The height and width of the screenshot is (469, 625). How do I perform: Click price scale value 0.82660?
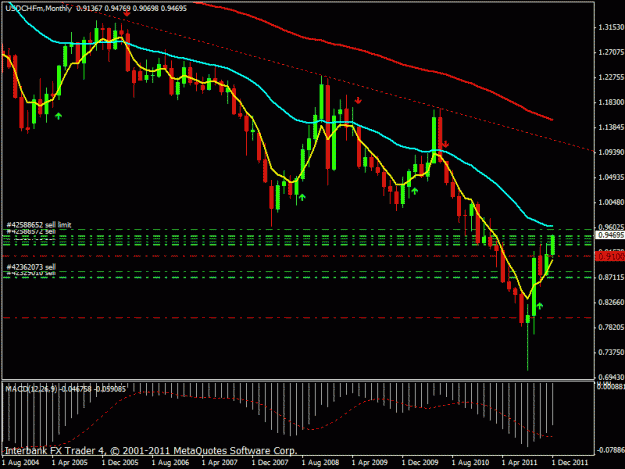coord(611,302)
